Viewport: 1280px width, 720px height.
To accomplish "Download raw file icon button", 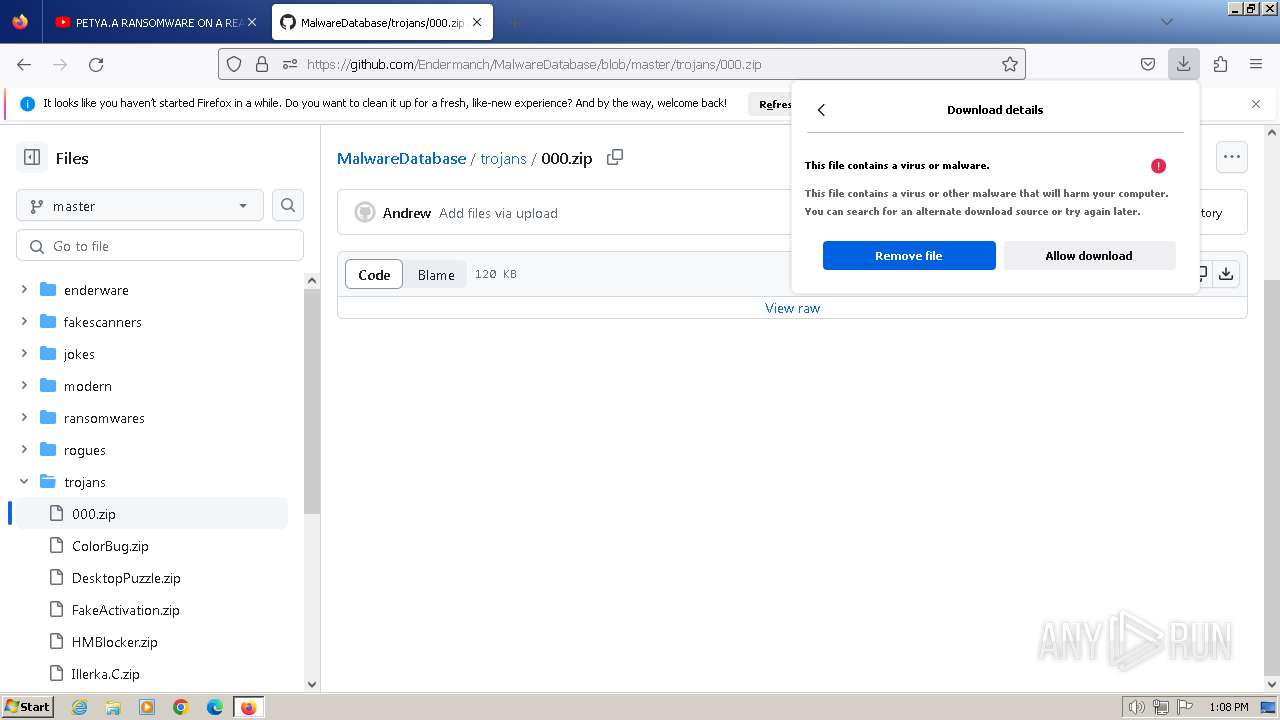I will 1226,274.
